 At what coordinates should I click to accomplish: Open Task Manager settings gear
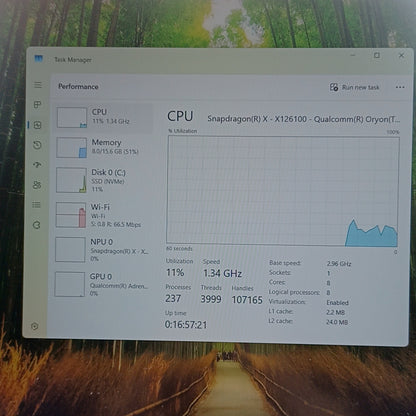tap(34, 326)
